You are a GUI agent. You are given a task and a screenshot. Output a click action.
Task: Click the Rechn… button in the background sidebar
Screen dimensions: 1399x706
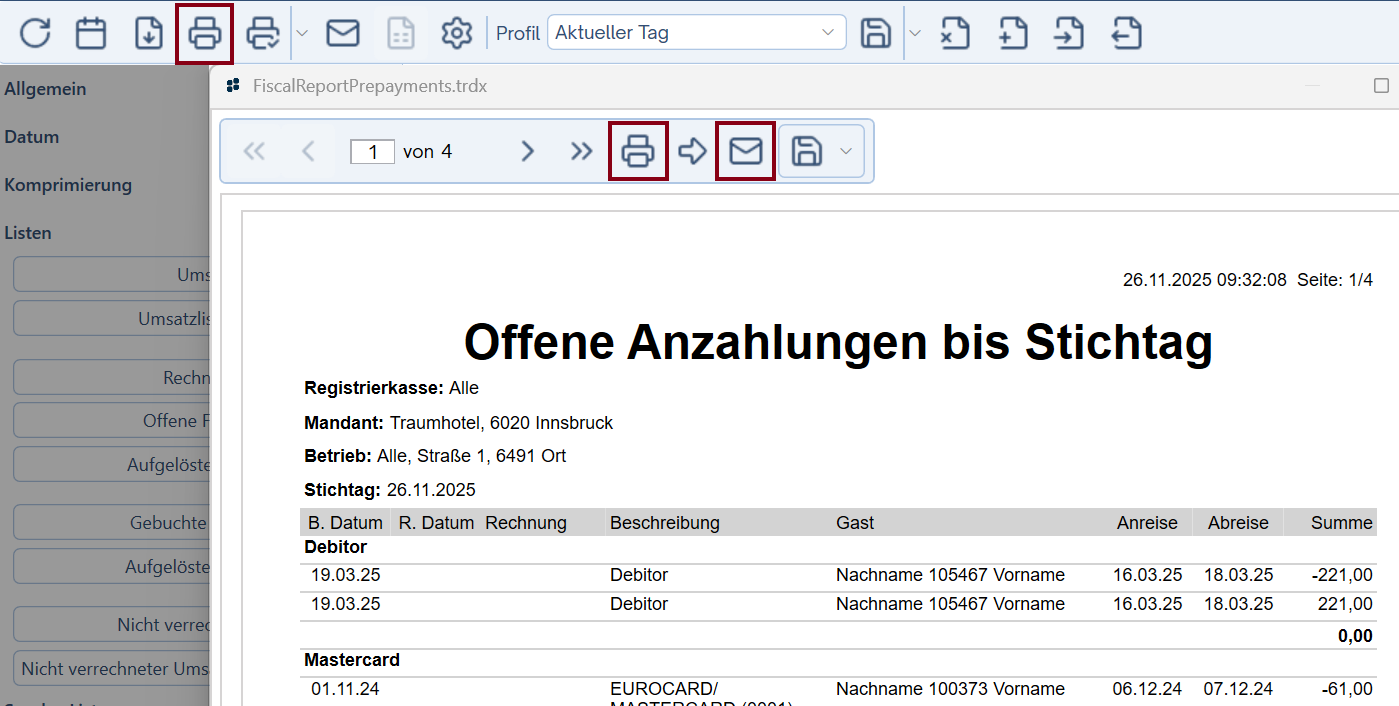click(111, 378)
